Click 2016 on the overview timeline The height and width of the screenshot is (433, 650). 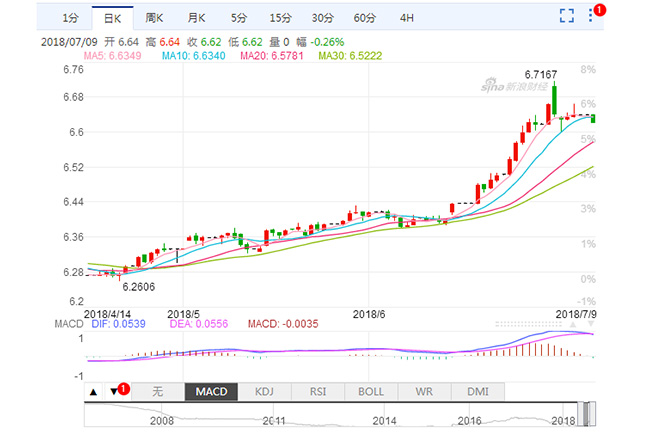pos(469,421)
